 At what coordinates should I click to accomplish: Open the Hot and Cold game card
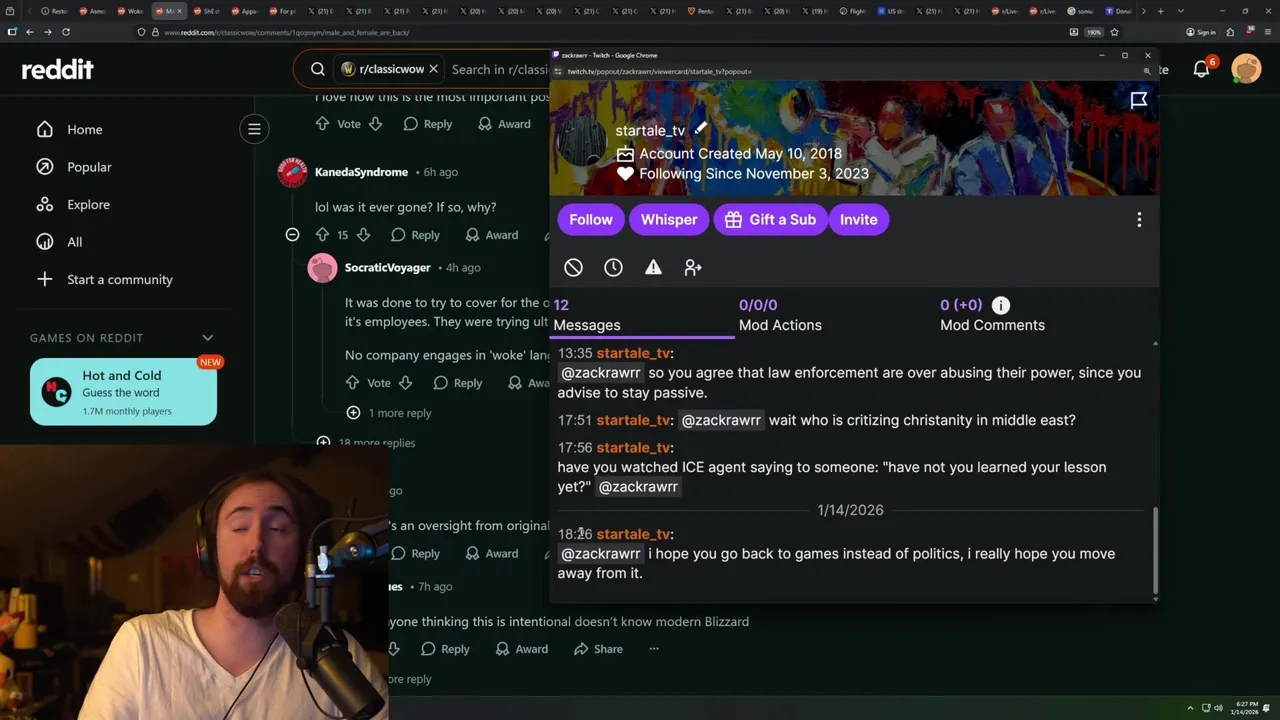coord(123,392)
